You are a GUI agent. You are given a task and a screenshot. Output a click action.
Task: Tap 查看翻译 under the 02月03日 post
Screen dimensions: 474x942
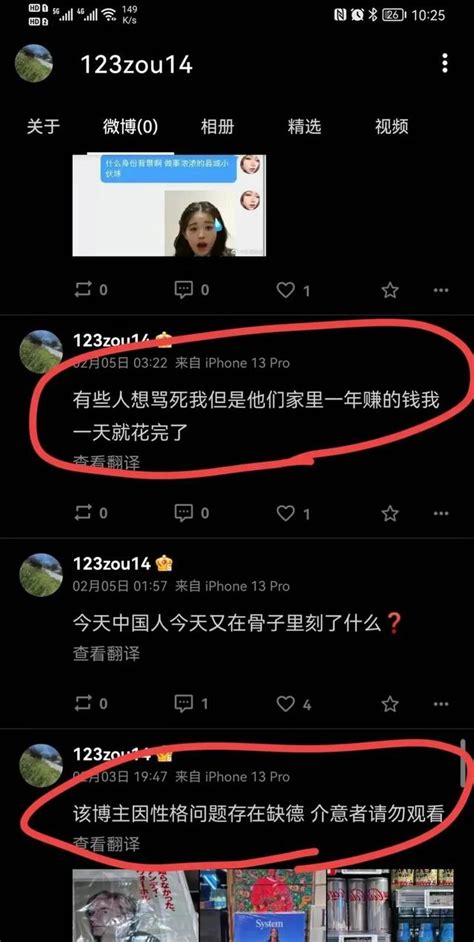106,844
